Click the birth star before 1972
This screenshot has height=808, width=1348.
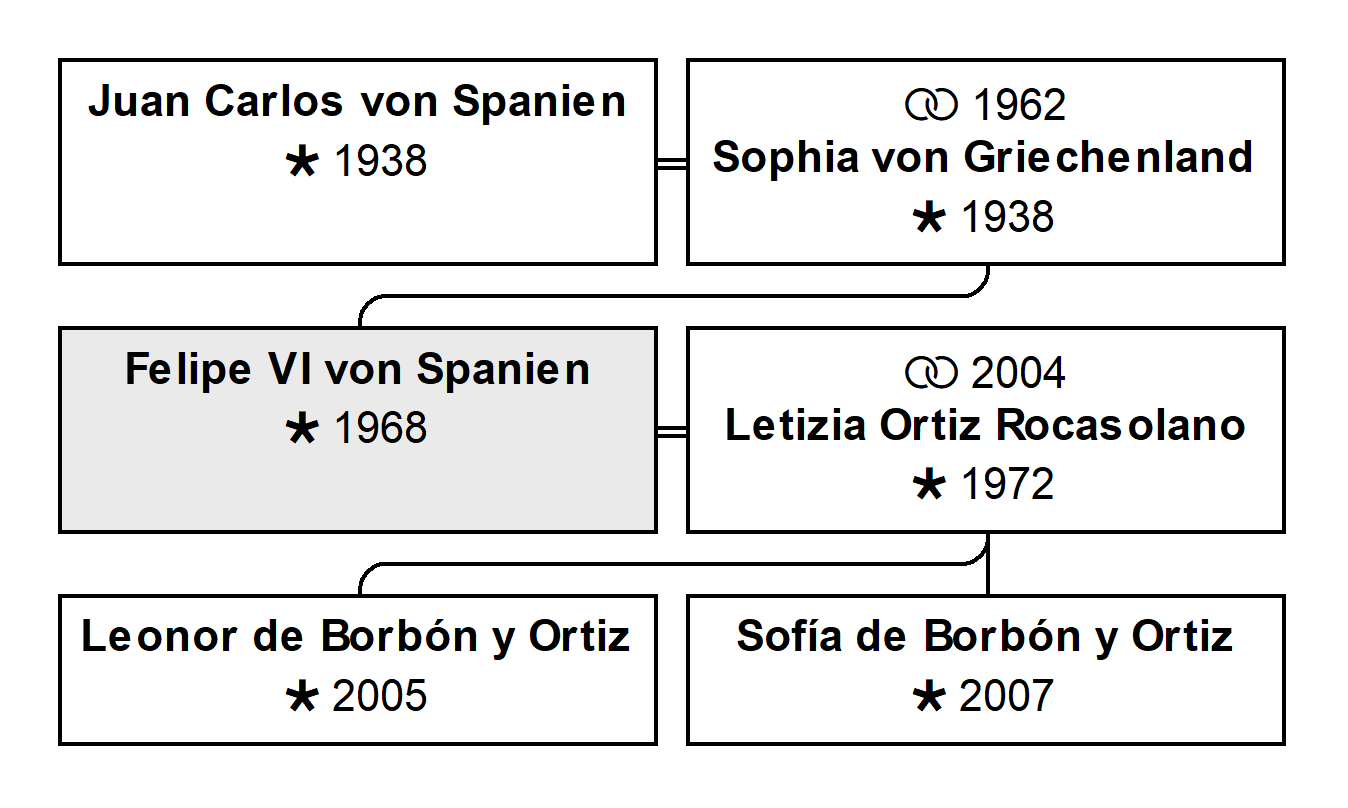tap(930, 484)
